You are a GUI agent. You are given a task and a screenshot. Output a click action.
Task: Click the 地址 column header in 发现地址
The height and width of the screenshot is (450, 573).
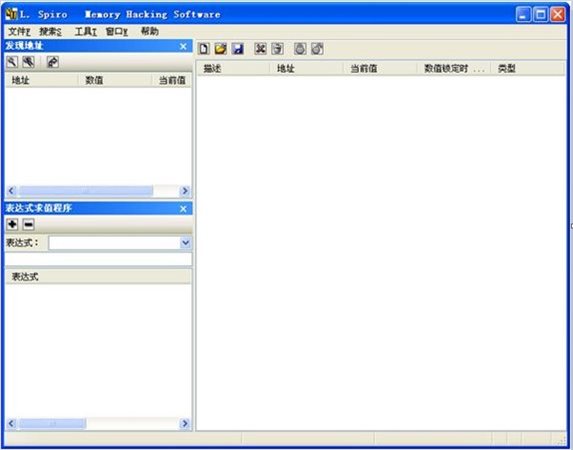tap(42, 80)
